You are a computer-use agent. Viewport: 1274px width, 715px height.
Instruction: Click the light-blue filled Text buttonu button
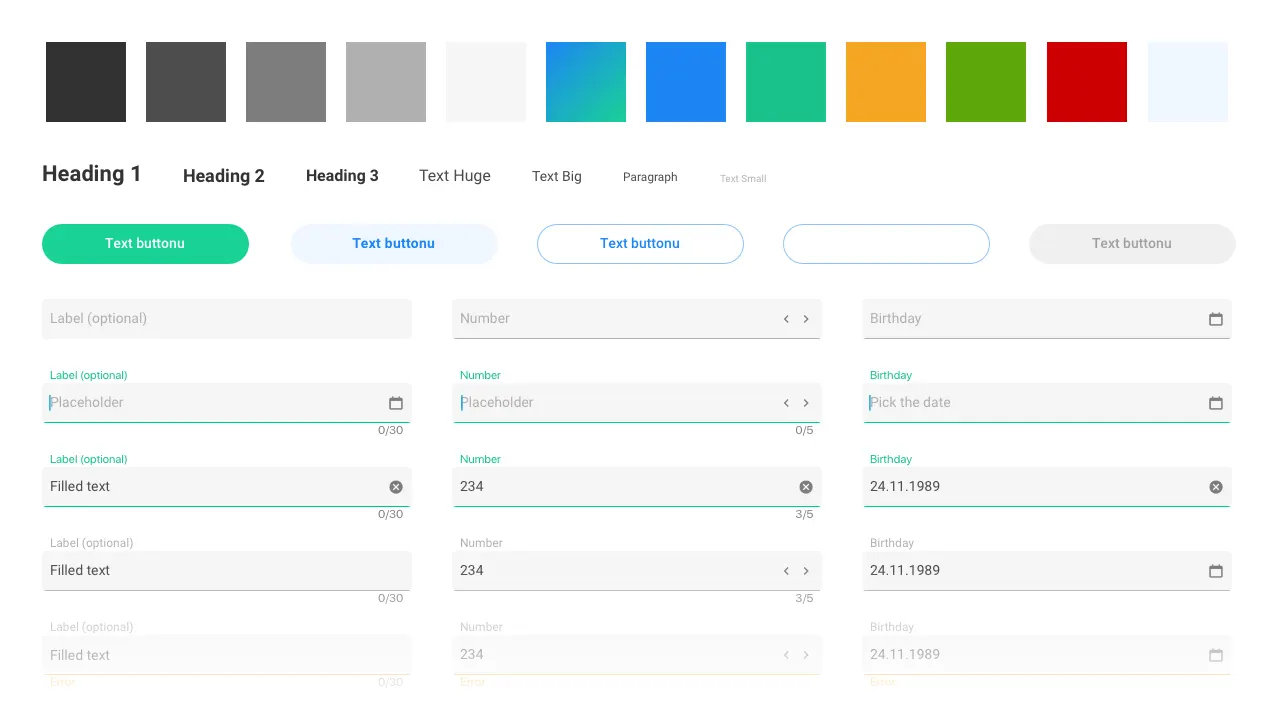point(394,244)
